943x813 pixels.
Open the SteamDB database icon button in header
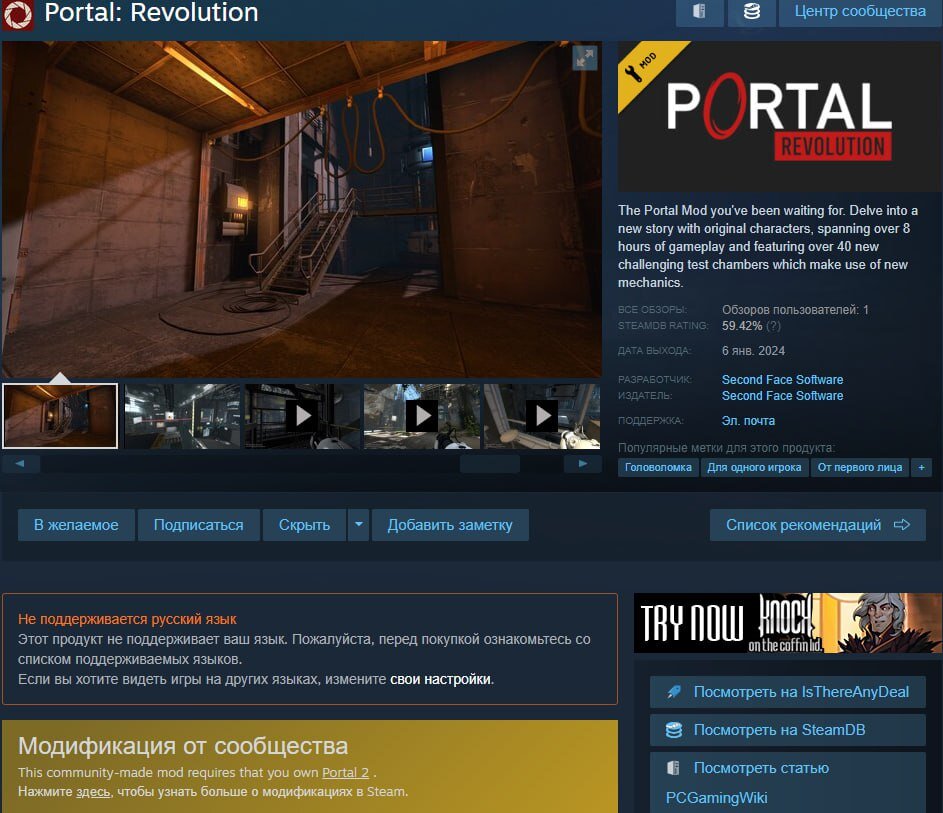tap(751, 11)
